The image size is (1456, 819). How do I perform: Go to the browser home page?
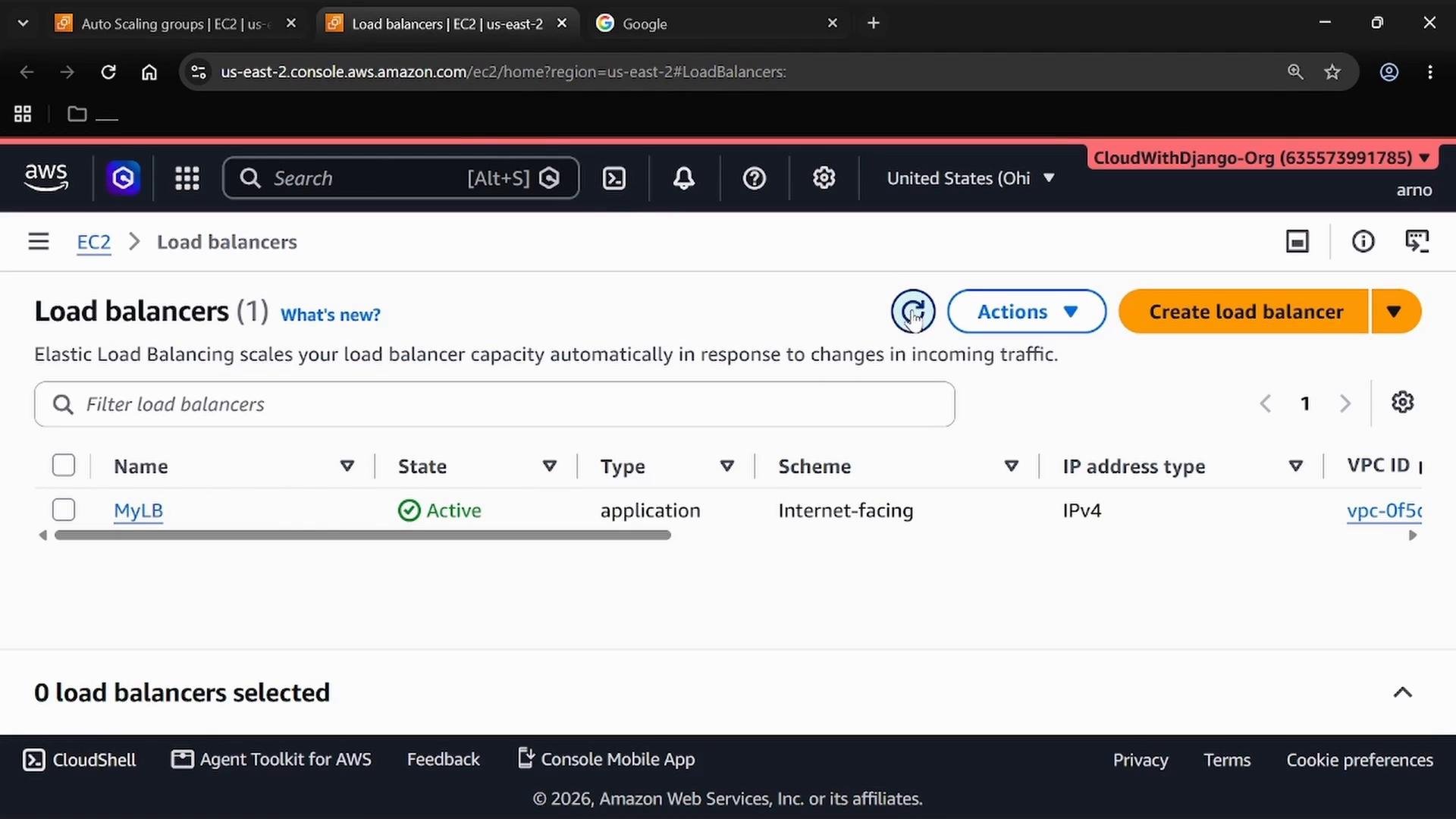pyautogui.click(x=149, y=72)
